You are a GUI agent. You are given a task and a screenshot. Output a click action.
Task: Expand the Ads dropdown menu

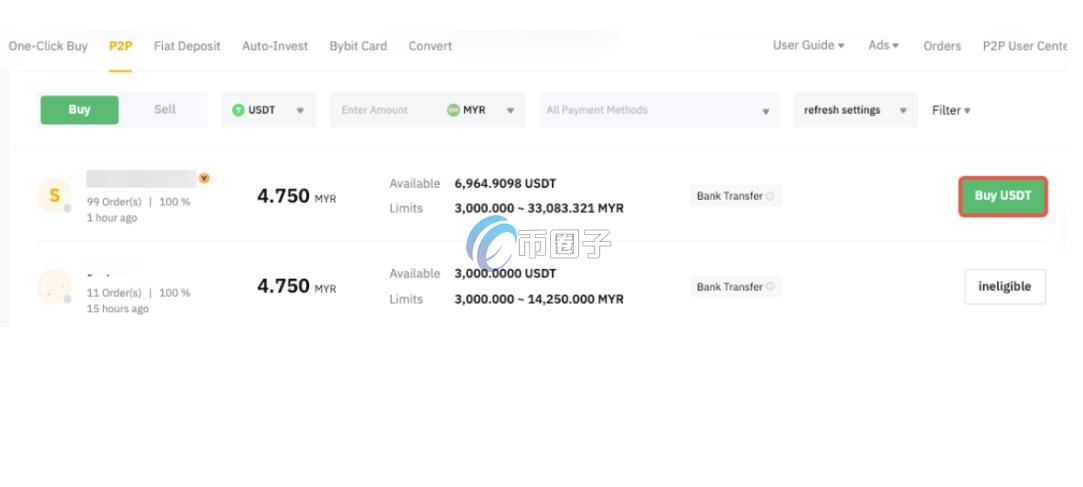[x=883, y=45]
